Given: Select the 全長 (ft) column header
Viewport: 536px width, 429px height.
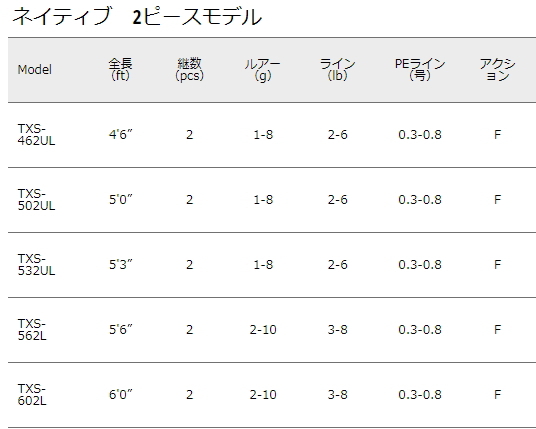Looking at the screenshot, I should [x=120, y=69].
